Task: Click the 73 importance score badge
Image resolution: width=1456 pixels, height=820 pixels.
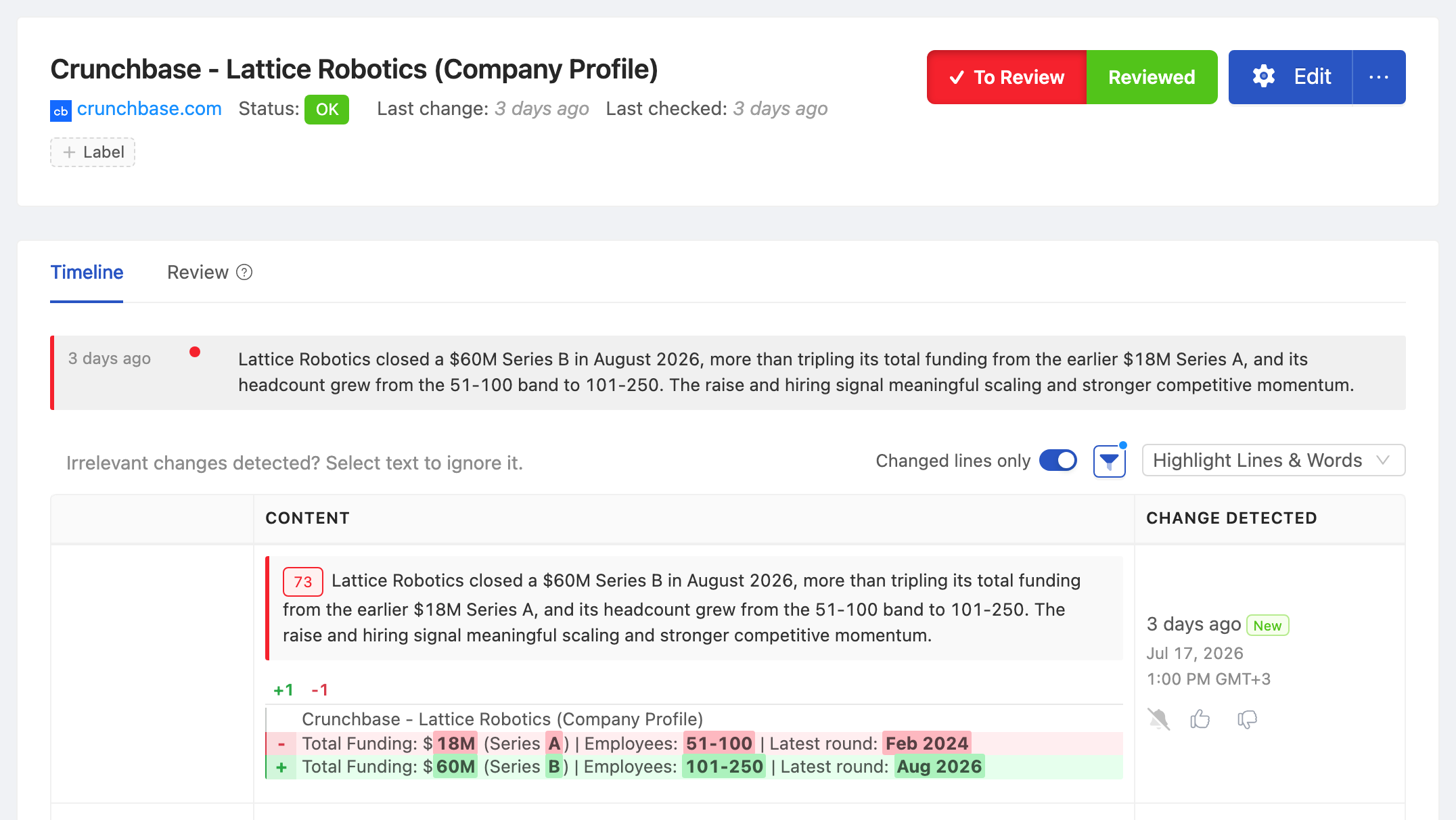Action: click(x=302, y=582)
